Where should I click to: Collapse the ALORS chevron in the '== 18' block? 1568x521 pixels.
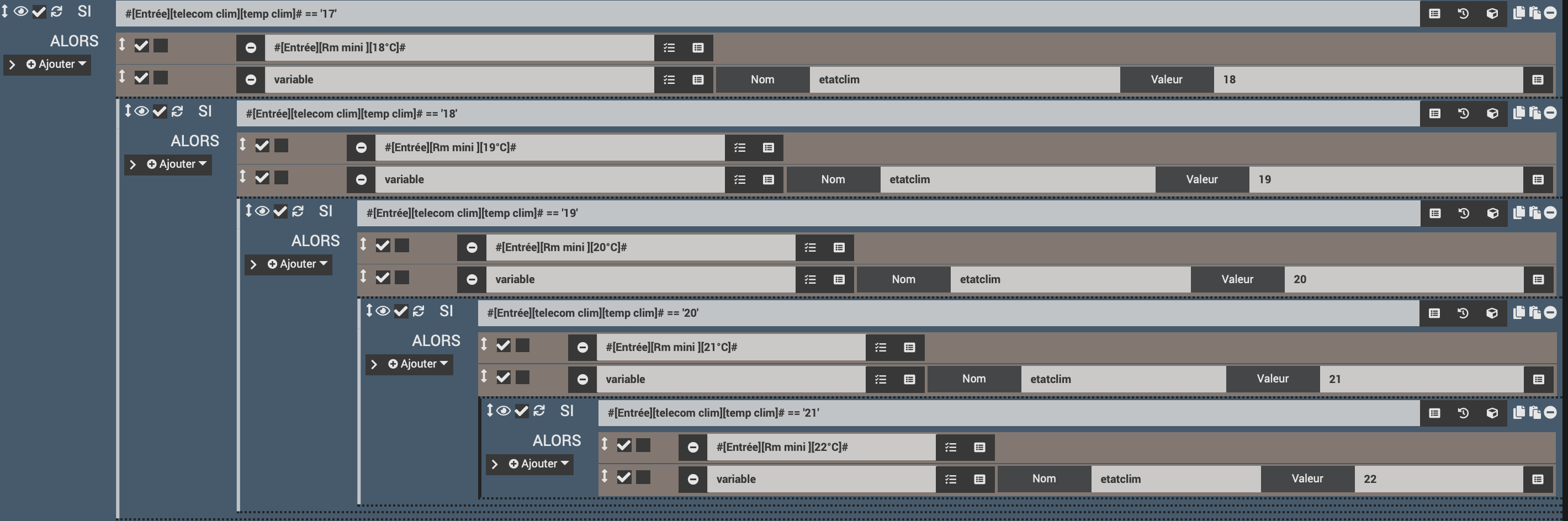click(133, 164)
